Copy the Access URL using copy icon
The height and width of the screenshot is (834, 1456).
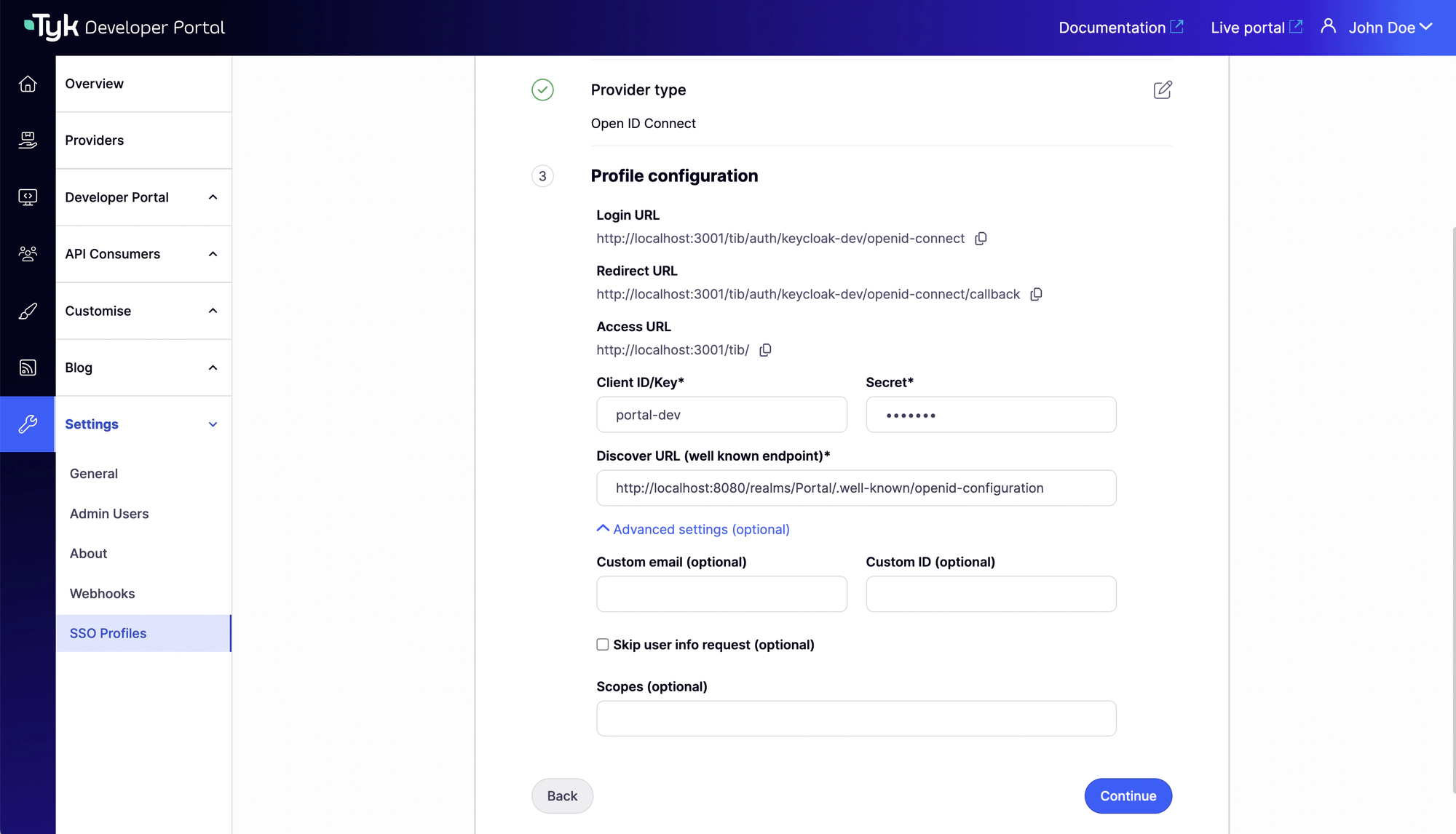765,350
